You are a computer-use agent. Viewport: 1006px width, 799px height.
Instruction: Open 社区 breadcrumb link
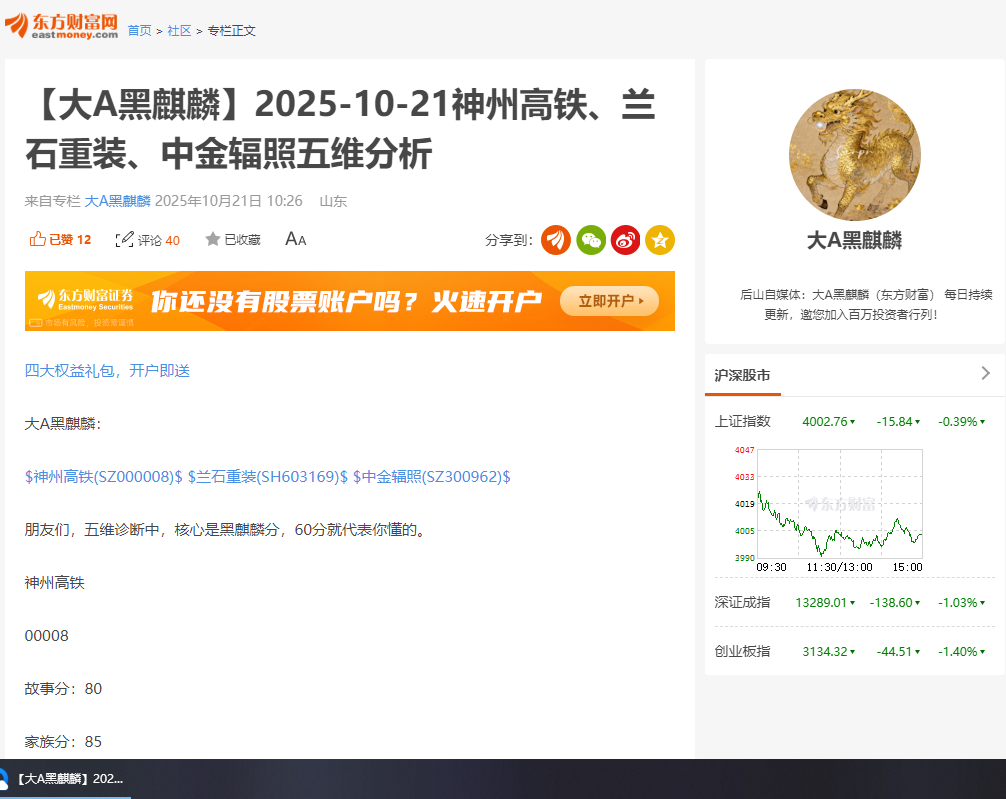click(x=179, y=31)
